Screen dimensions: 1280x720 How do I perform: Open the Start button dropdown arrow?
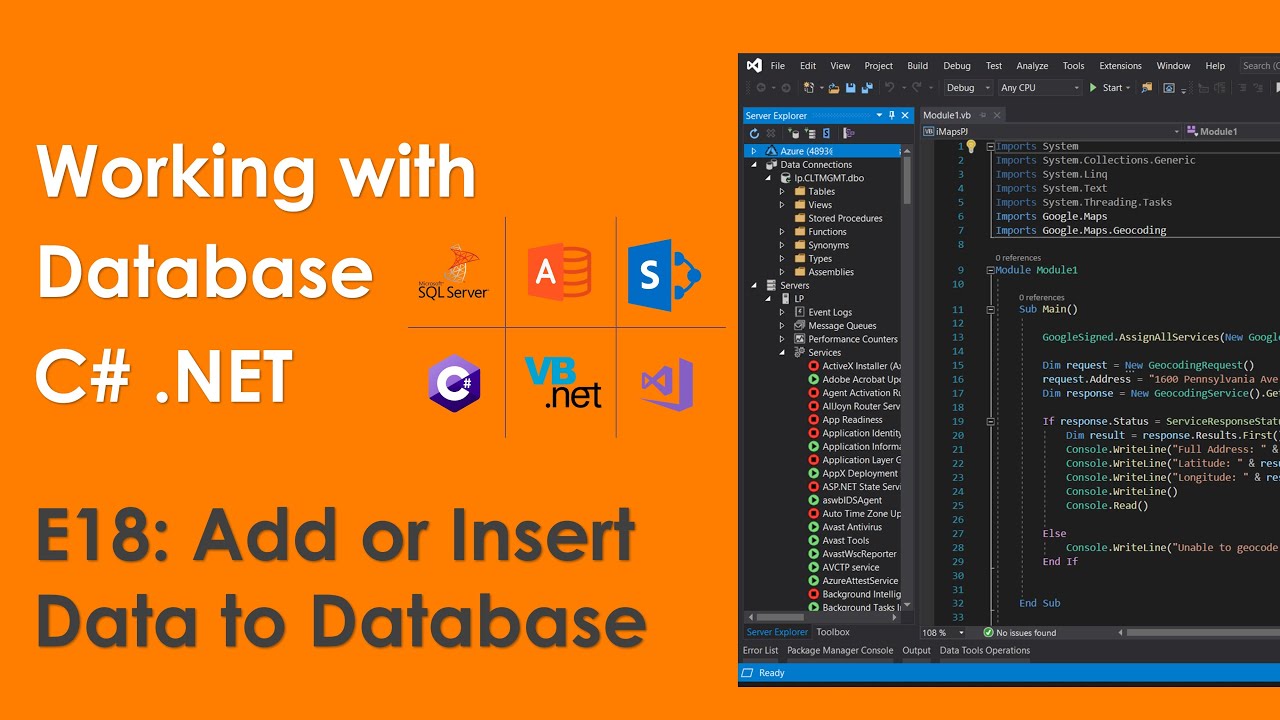[1128, 88]
